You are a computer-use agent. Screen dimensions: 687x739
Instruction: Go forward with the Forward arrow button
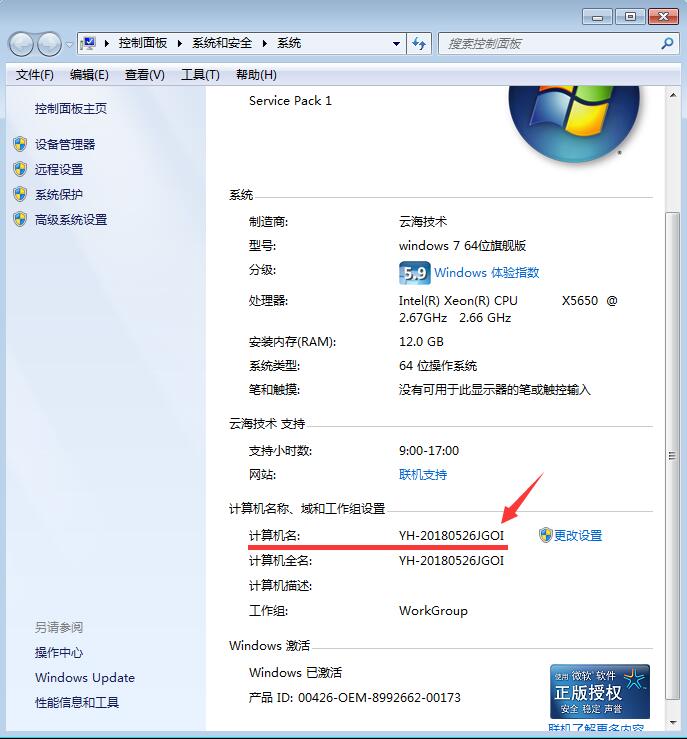pyautogui.click(x=49, y=44)
